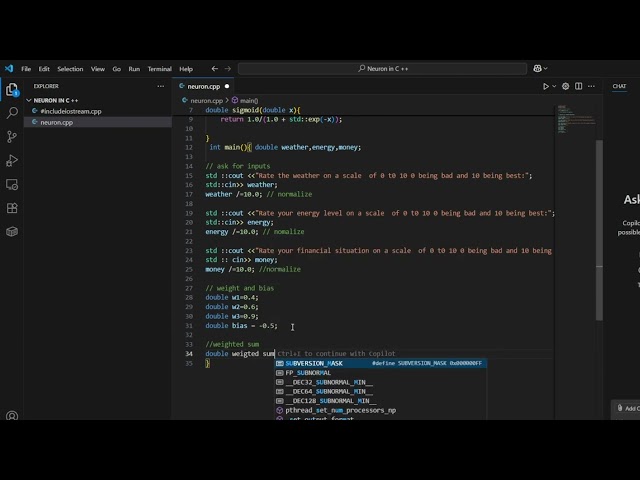The height and width of the screenshot is (480, 640).
Task: Open the Terminal menu
Action: [x=159, y=69]
